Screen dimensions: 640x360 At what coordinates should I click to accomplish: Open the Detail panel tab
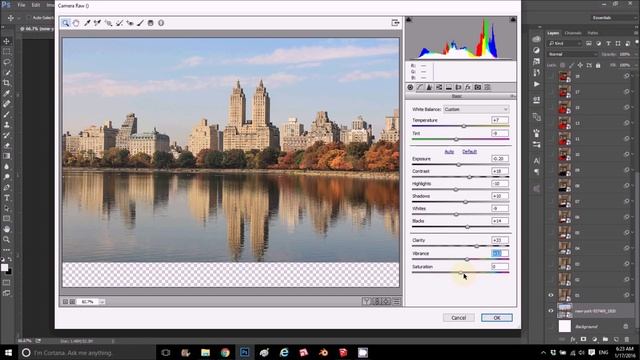(x=429, y=87)
